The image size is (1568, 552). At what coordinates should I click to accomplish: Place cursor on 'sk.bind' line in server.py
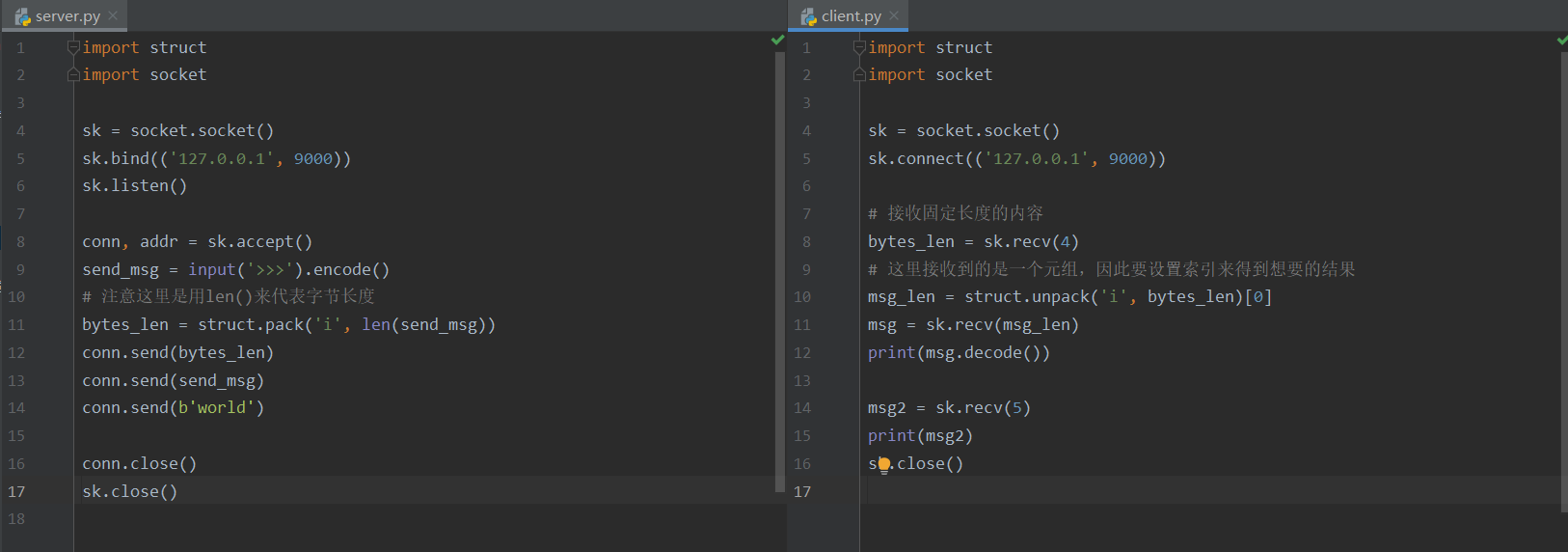[x=216, y=158]
